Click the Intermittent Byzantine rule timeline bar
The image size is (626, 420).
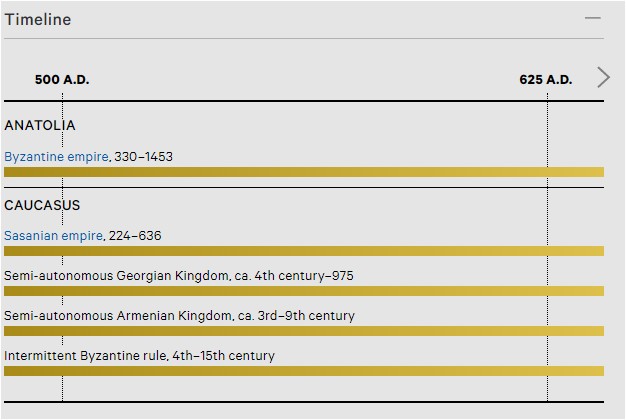click(x=304, y=371)
